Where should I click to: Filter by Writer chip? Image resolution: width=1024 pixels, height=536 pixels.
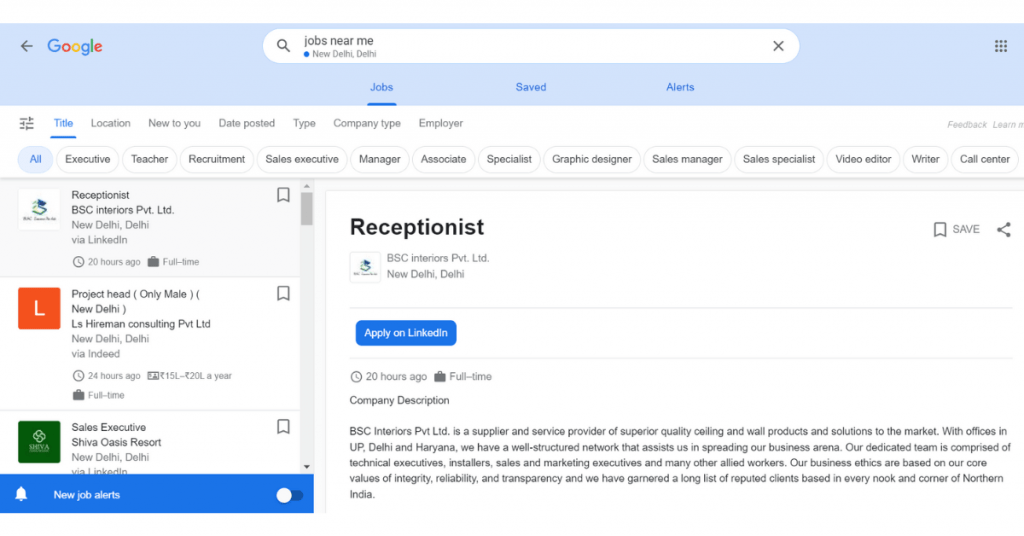925,159
